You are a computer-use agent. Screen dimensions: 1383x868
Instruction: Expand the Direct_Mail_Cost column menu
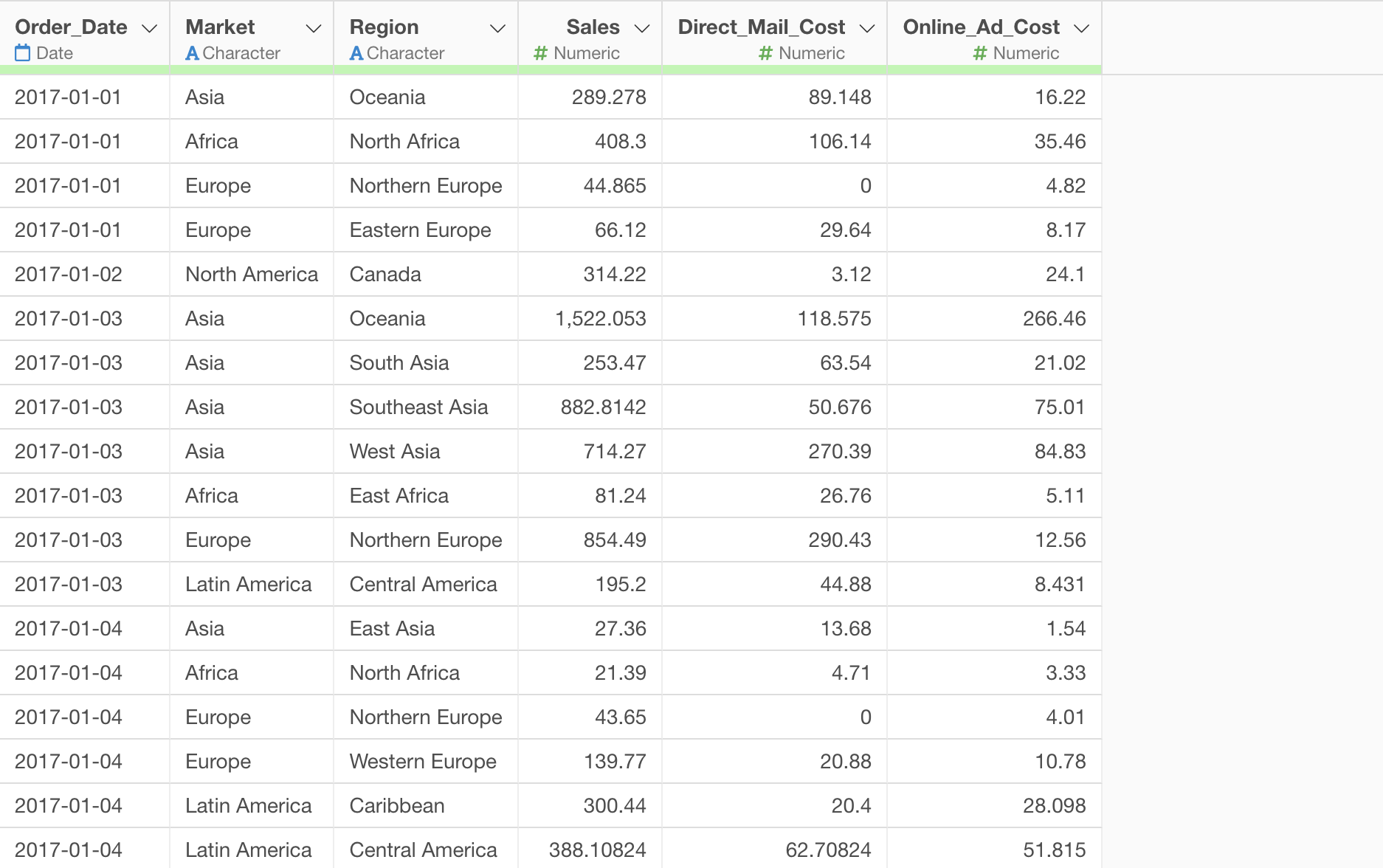(867, 28)
